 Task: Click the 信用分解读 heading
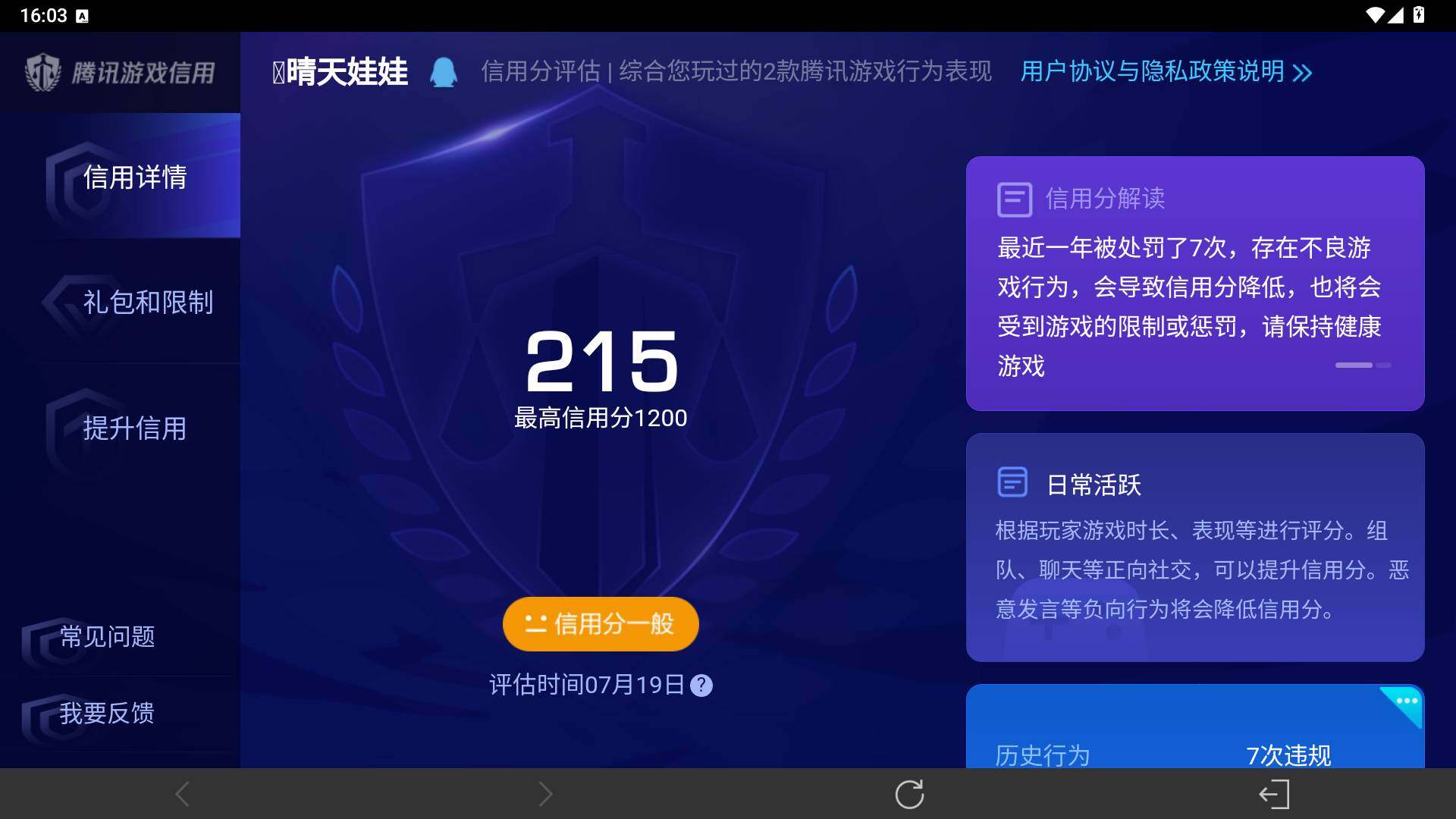pyautogui.click(x=1105, y=198)
